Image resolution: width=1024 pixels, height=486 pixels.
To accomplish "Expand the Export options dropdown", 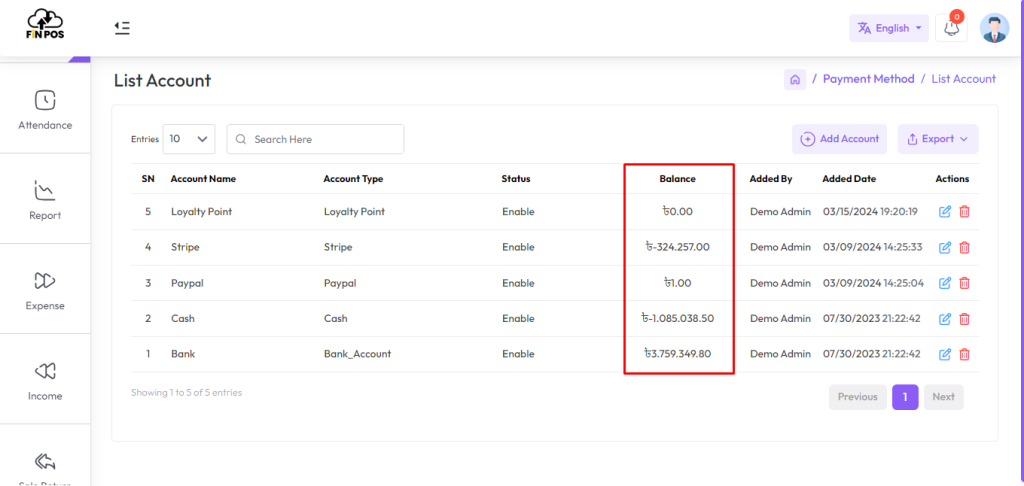I will pos(938,139).
